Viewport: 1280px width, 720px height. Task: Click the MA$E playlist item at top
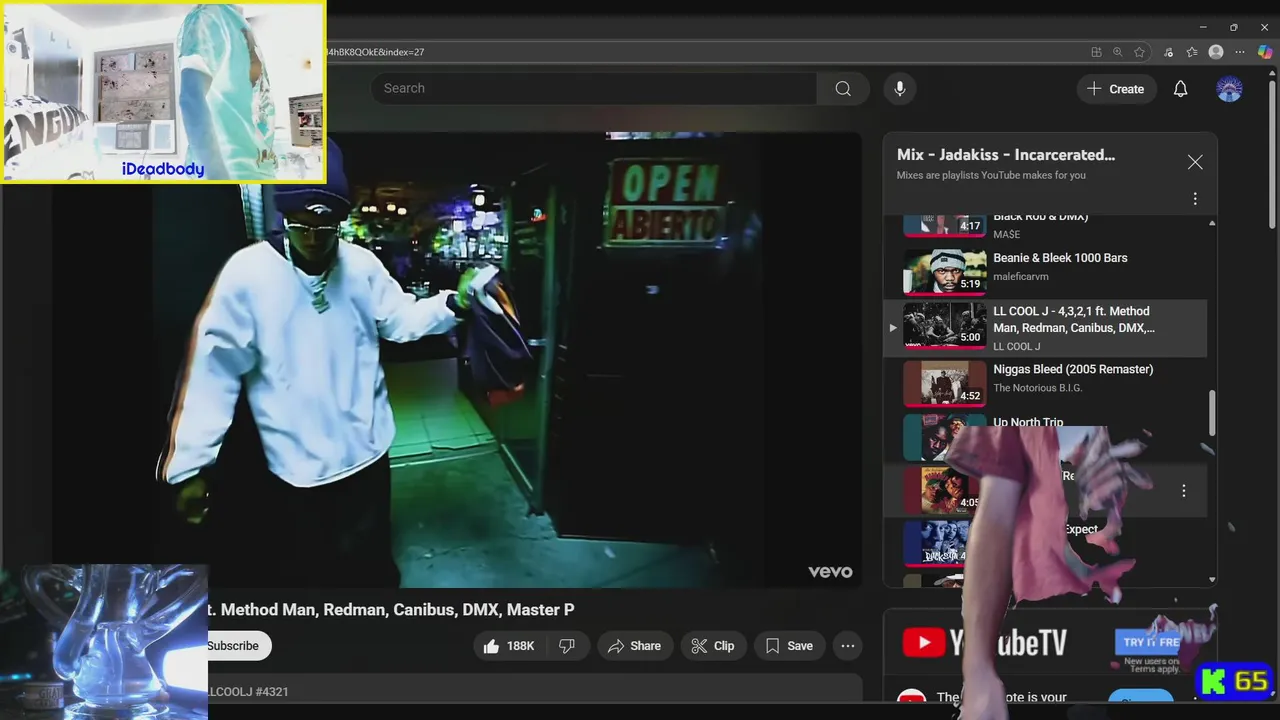[x=1046, y=226]
